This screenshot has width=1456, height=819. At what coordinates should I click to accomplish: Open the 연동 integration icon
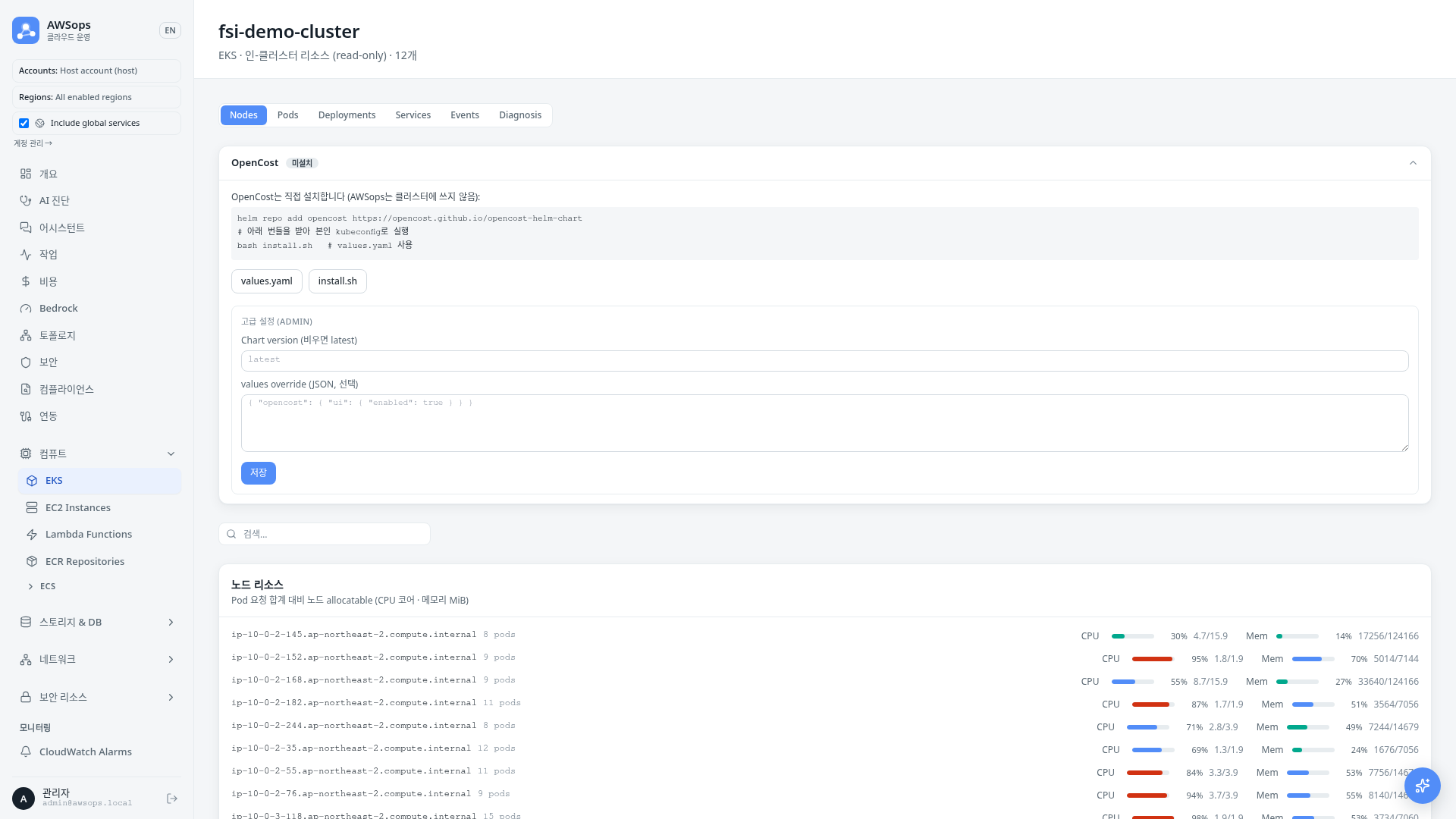[26, 416]
